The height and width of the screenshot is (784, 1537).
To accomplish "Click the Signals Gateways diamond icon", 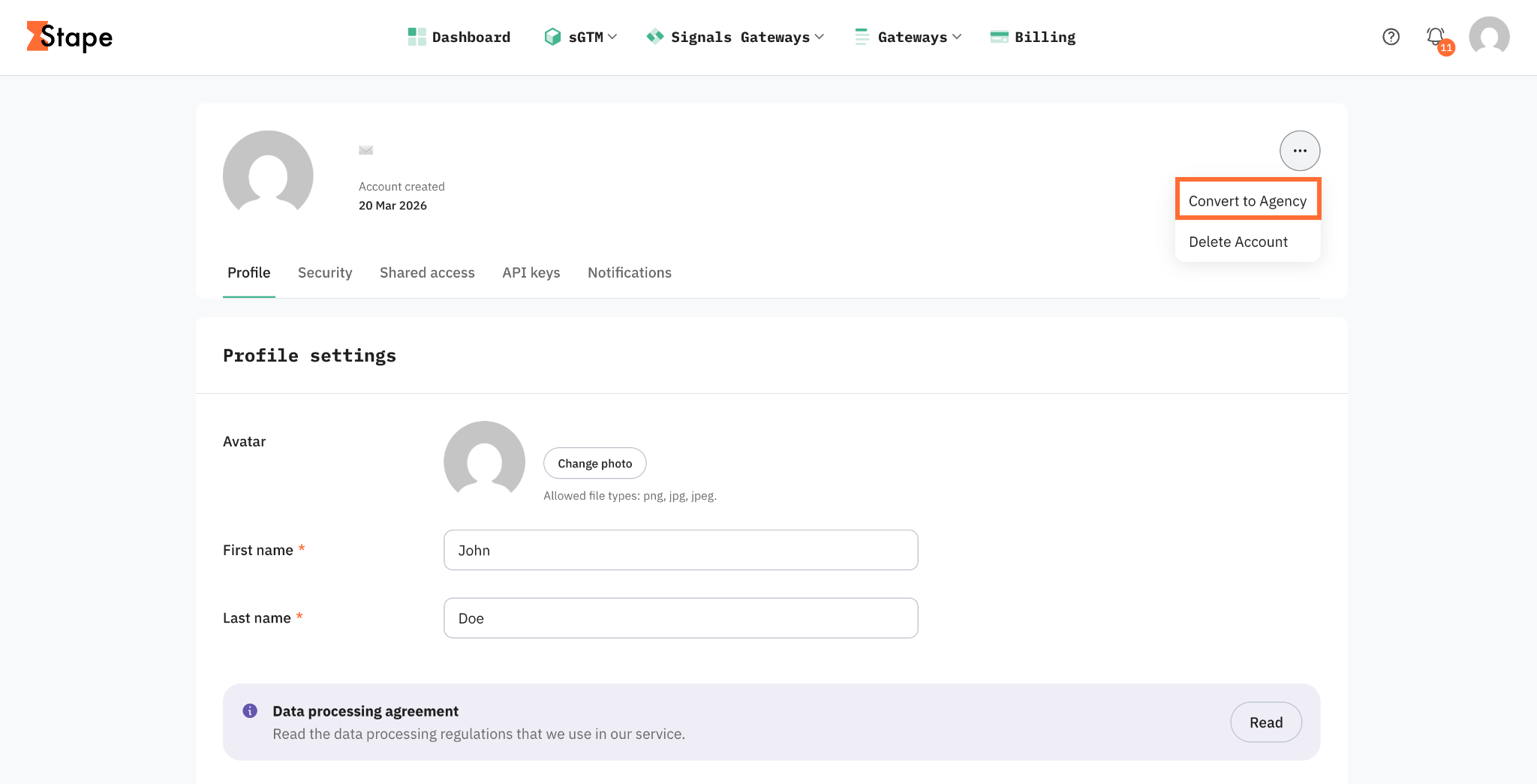I will (x=655, y=37).
